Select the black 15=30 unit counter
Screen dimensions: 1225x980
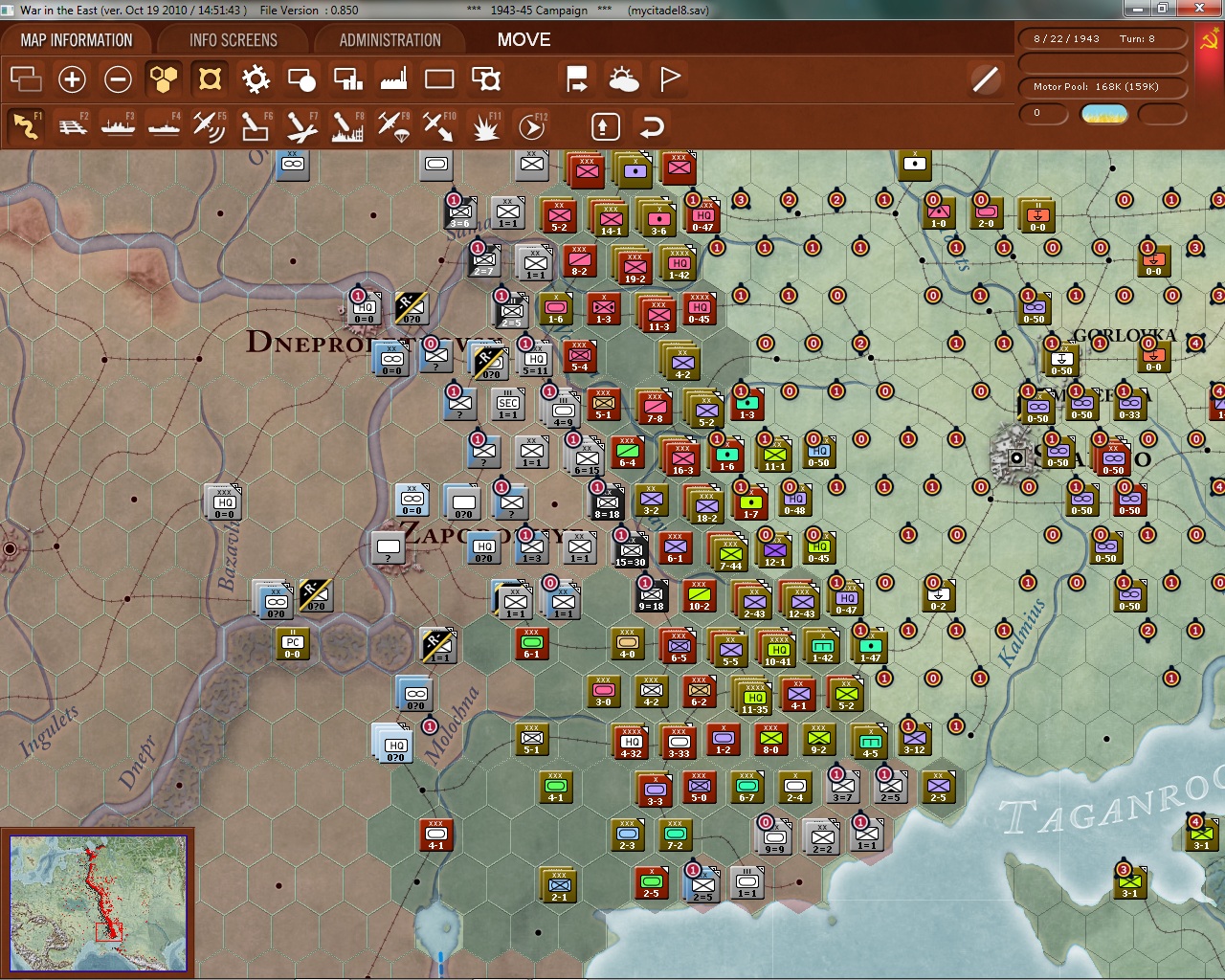click(x=630, y=551)
